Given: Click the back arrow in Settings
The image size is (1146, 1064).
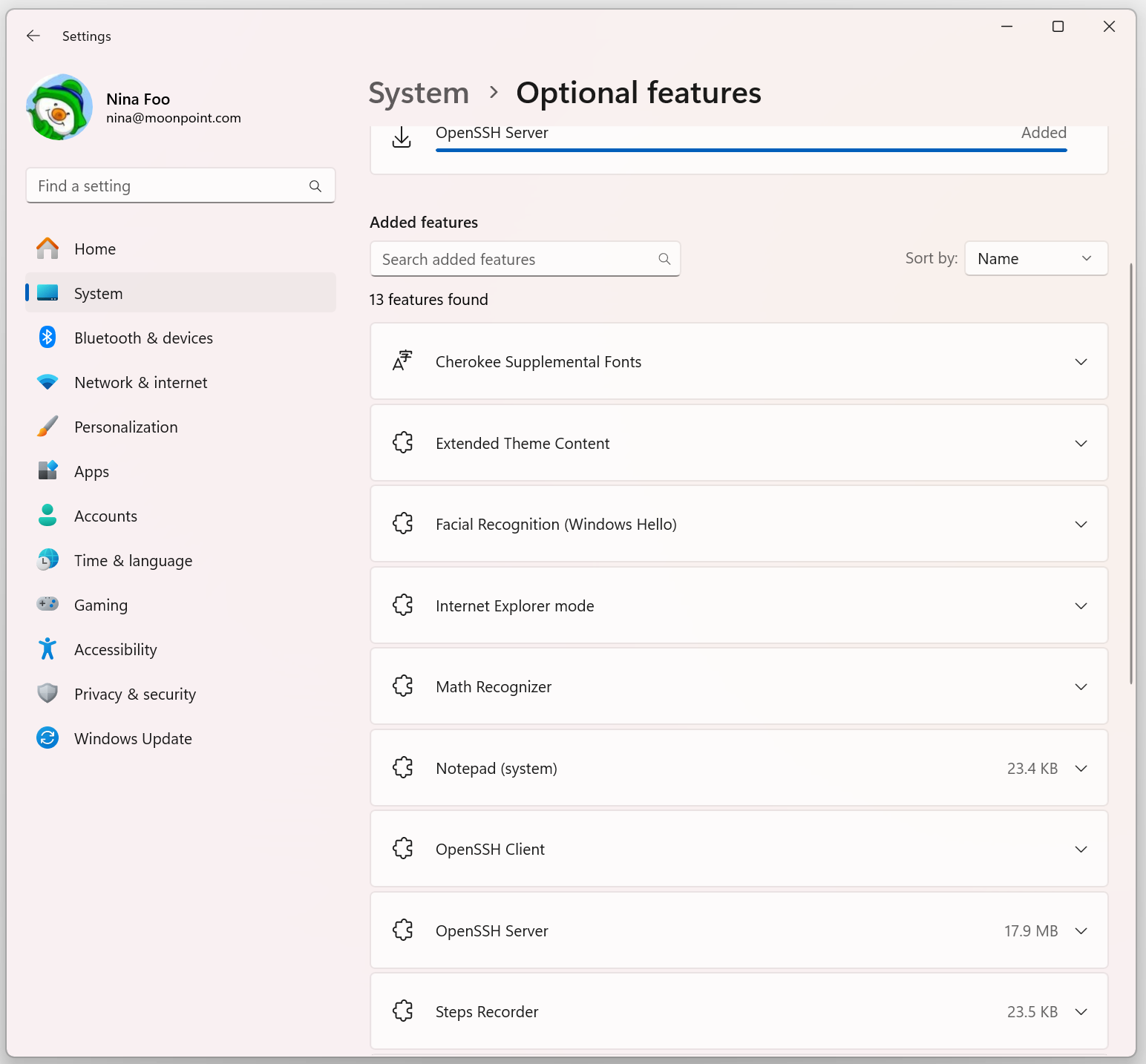Looking at the screenshot, I should 33,36.
